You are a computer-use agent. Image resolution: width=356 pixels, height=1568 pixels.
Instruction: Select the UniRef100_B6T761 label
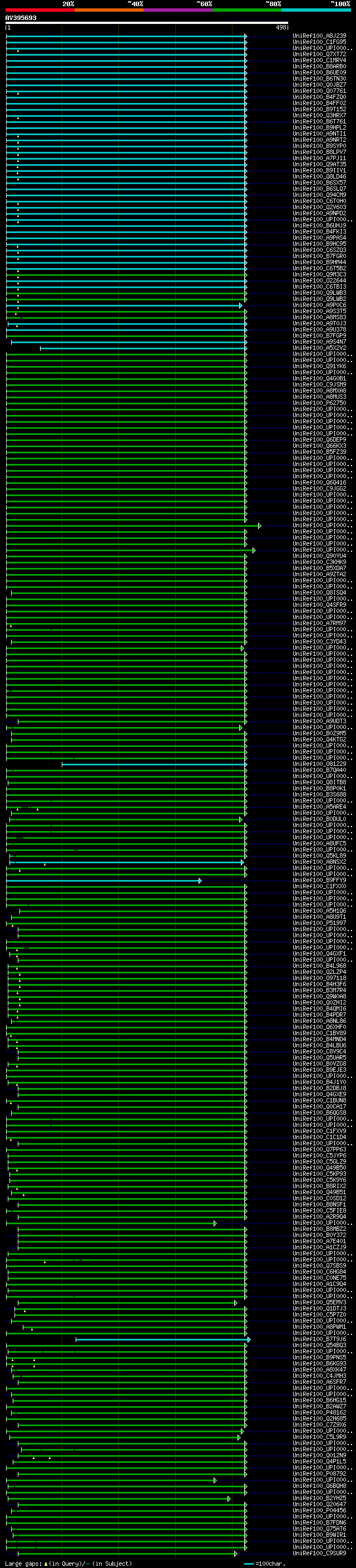coord(319,121)
